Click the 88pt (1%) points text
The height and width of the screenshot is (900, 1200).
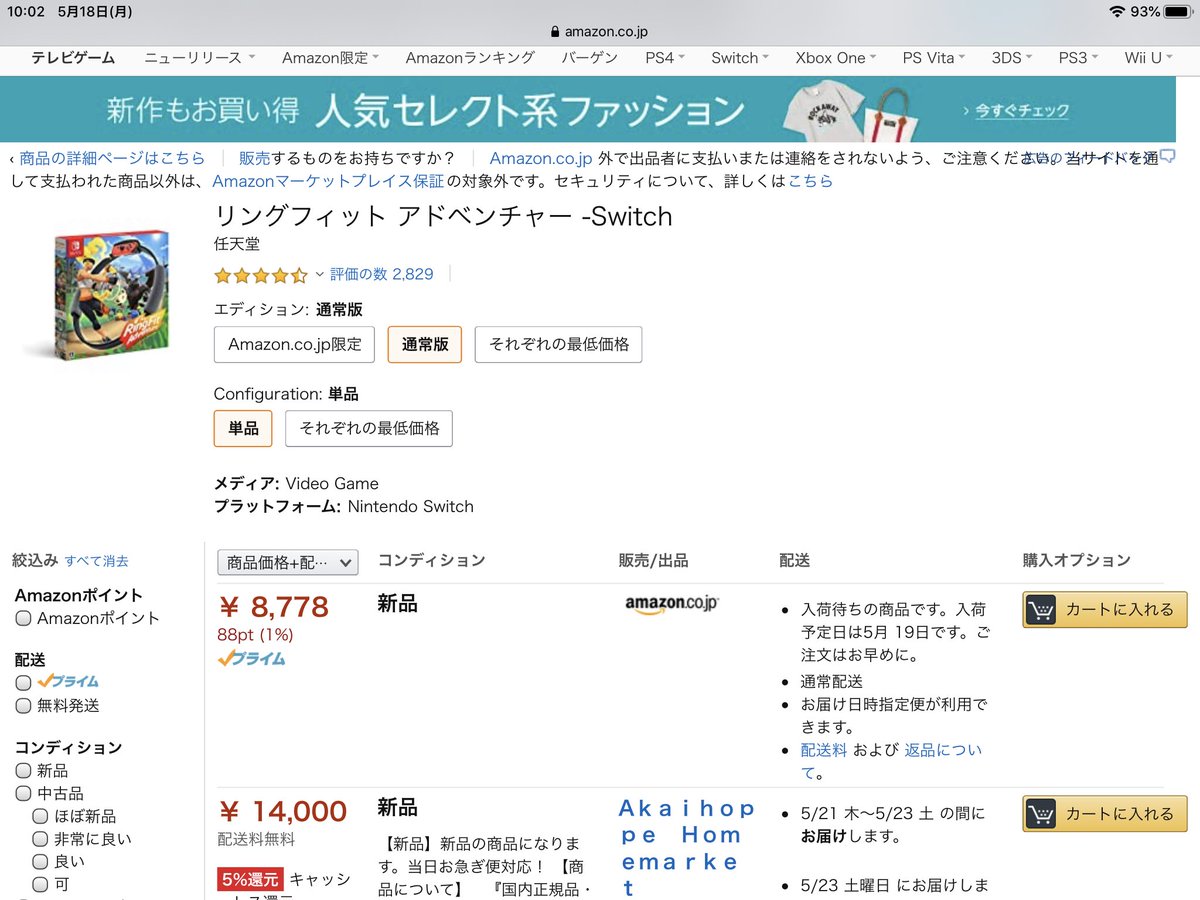click(x=255, y=634)
